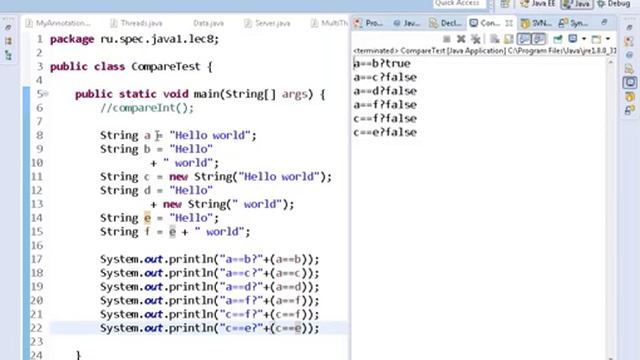Switch to the Javadoc tab
The image size is (640, 360).
[407, 23]
